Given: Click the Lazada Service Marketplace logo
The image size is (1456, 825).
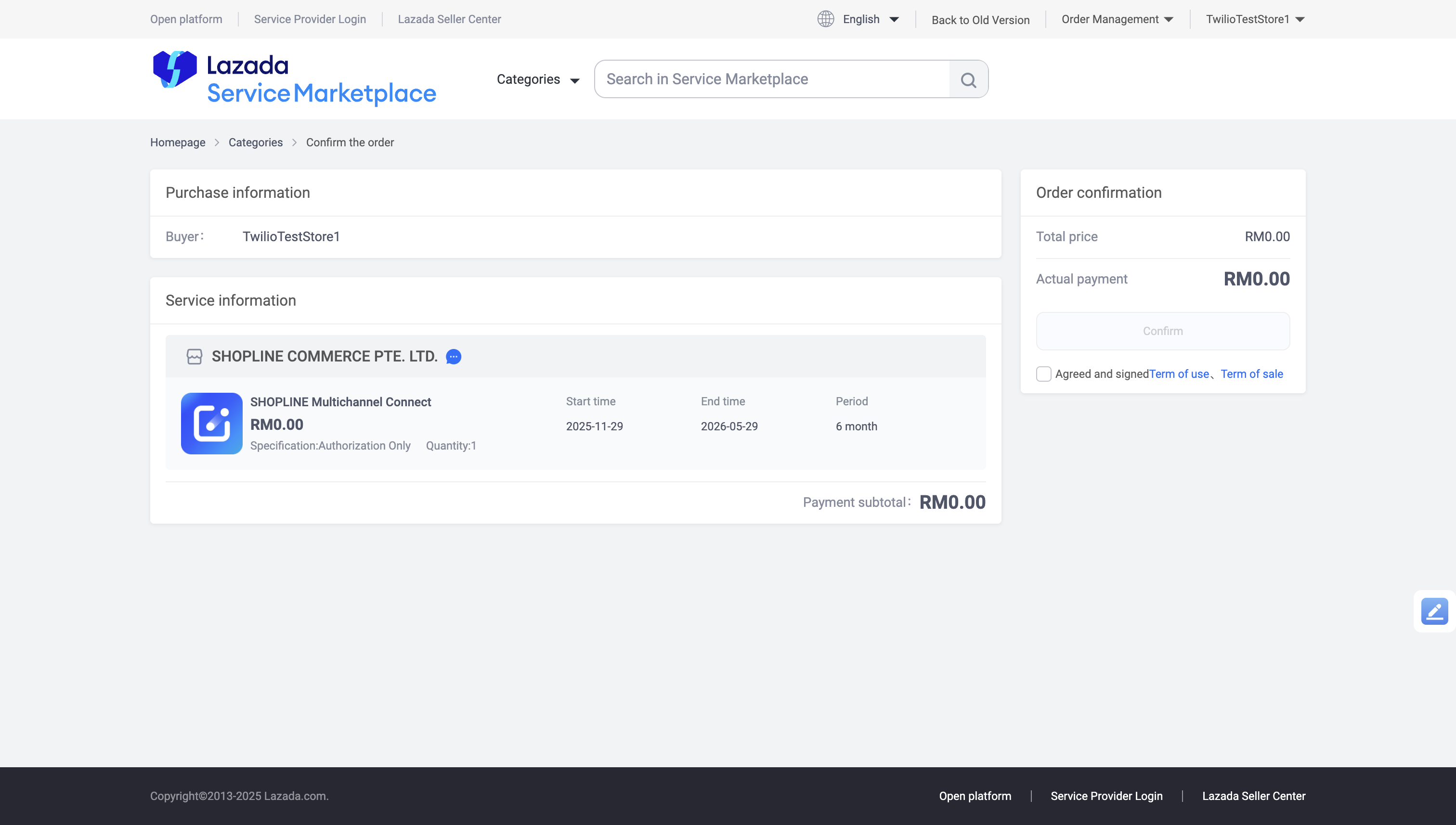Looking at the screenshot, I should click(294, 78).
